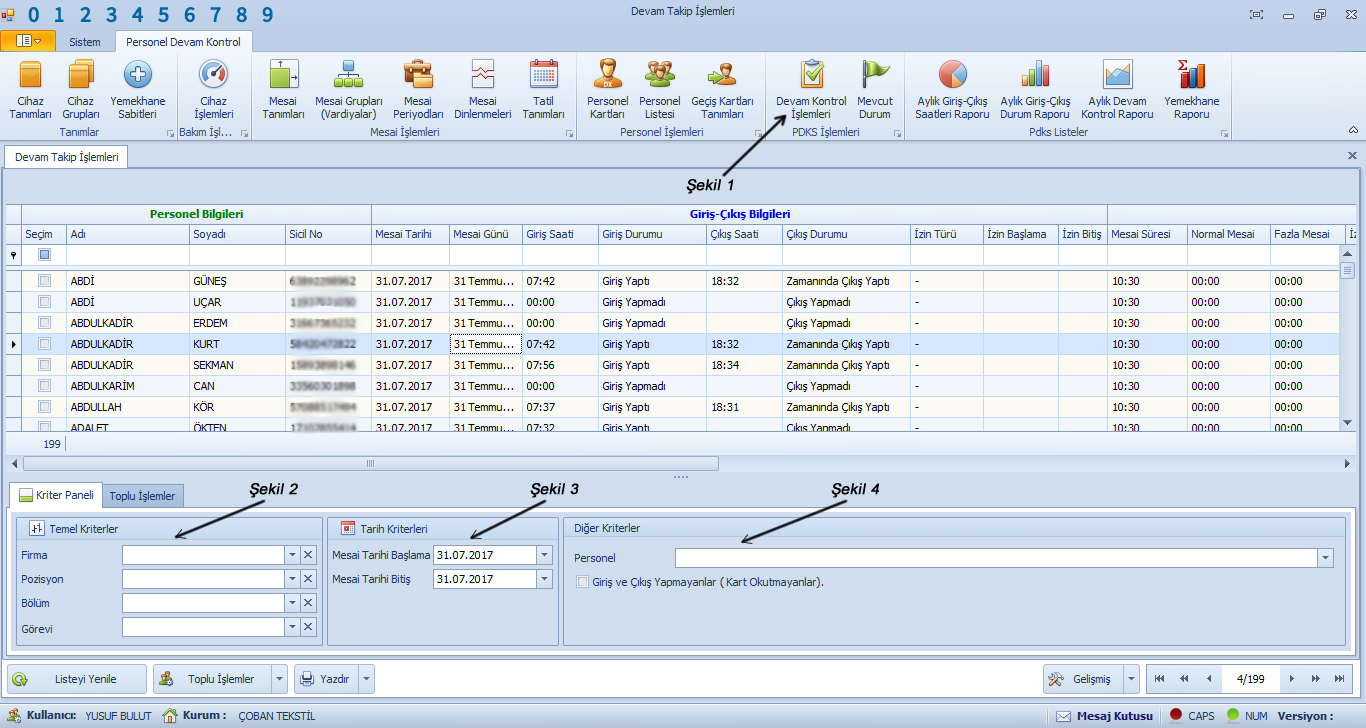The image size is (1366, 728).
Task: Enable Giriş ve Çıkış Yapmayanlar checkbox
Action: pos(583,582)
